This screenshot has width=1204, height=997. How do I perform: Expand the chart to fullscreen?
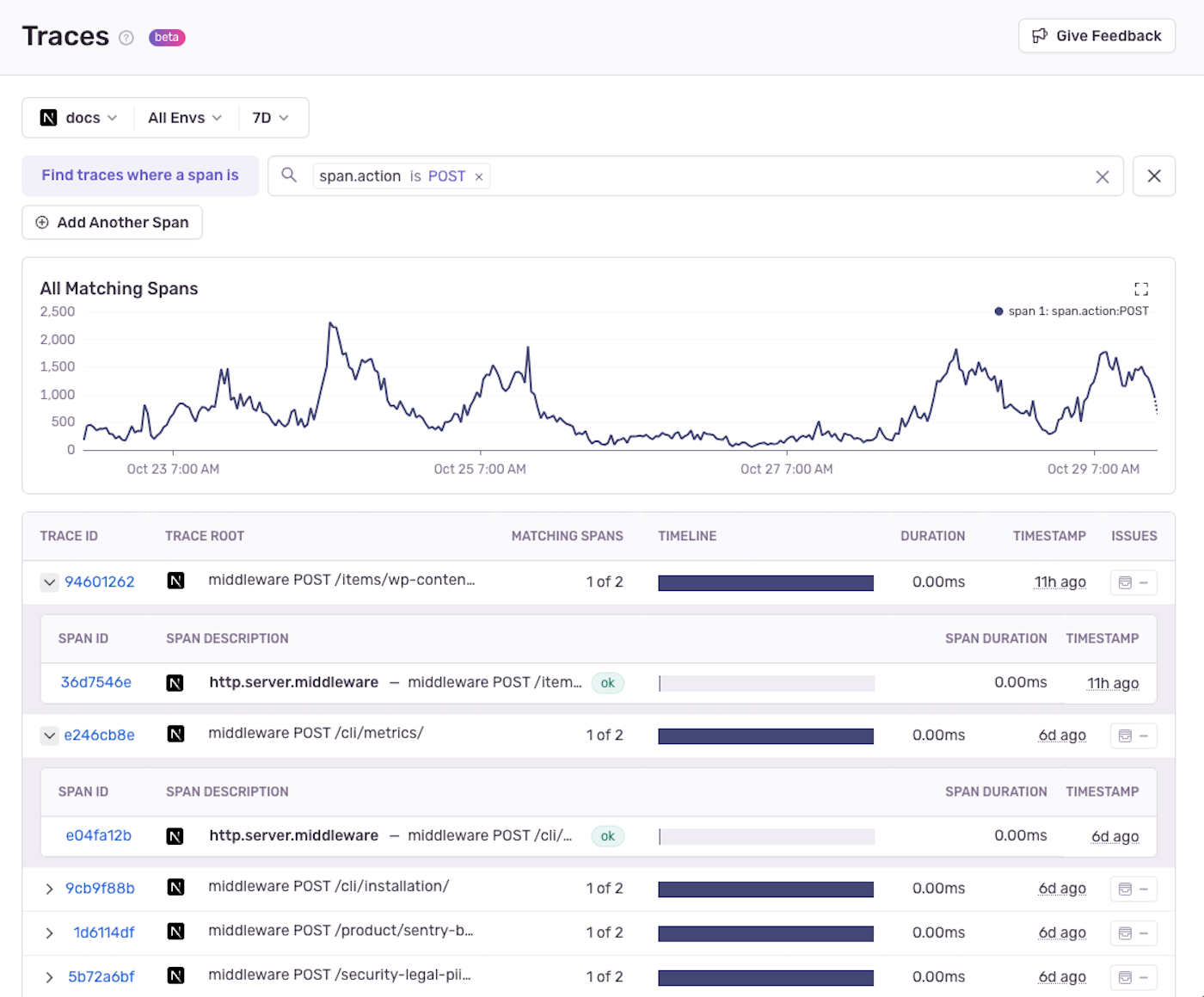(x=1140, y=289)
